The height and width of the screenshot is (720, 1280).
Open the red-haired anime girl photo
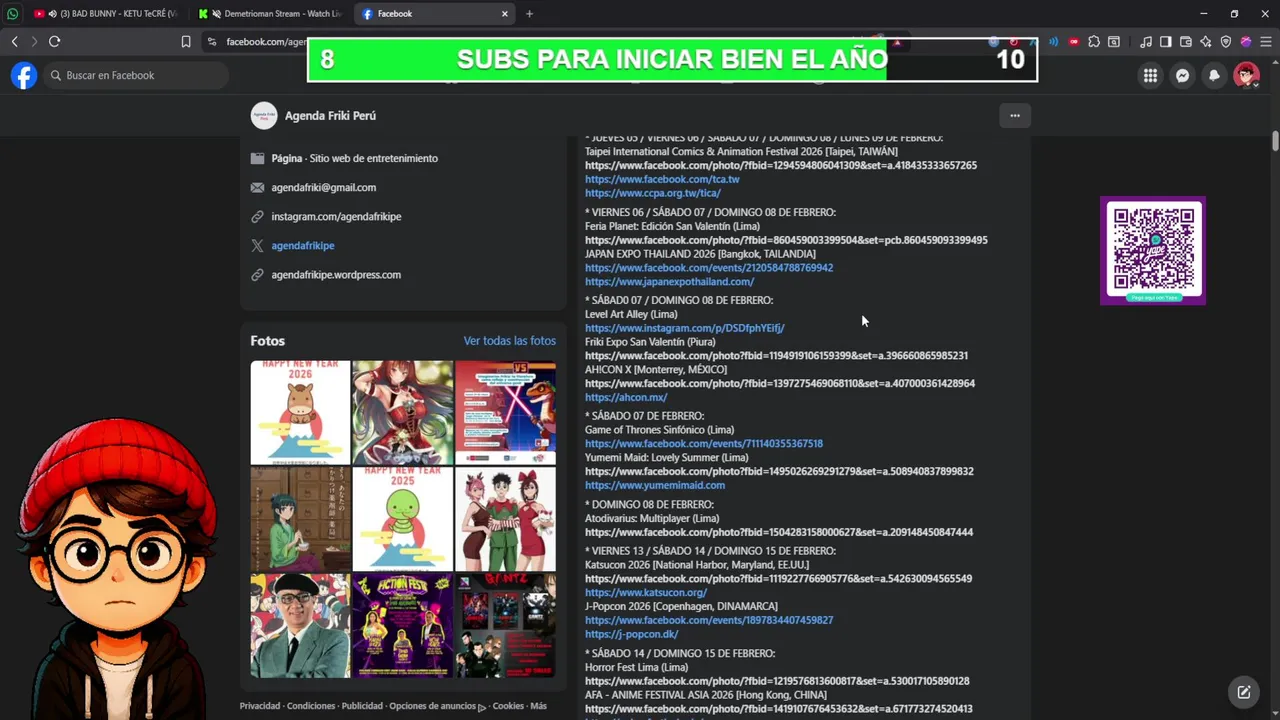[402, 412]
